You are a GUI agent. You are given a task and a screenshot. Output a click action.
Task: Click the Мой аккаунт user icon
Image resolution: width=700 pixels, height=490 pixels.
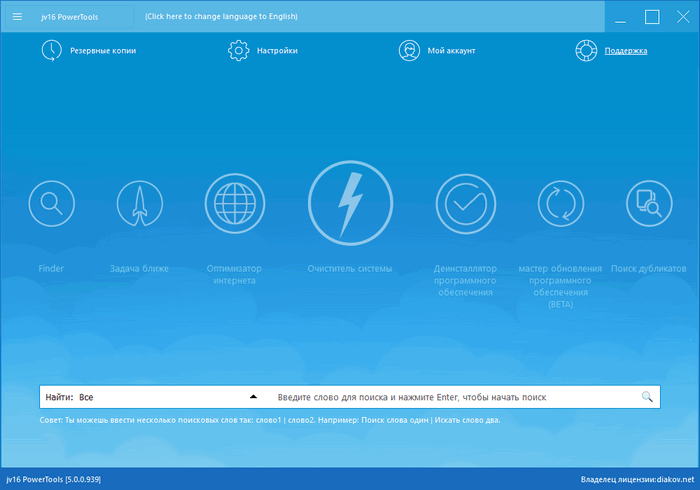coord(409,50)
